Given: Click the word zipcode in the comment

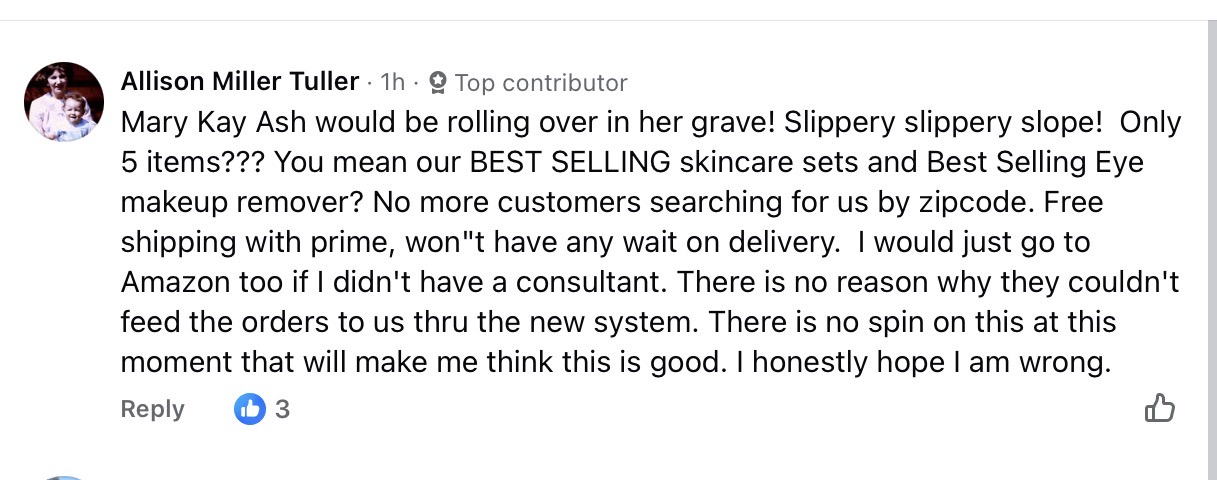Looking at the screenshot, I should pos(971,202).
